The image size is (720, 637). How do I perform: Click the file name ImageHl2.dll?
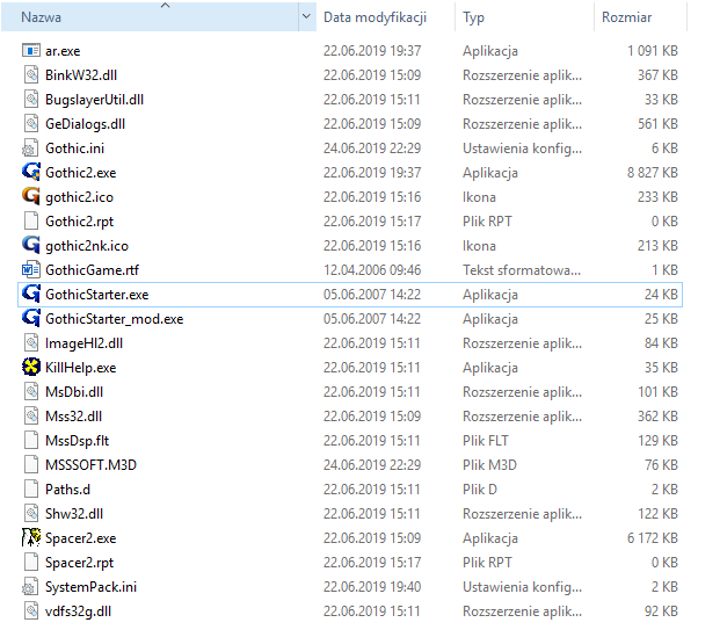[84, 343]
